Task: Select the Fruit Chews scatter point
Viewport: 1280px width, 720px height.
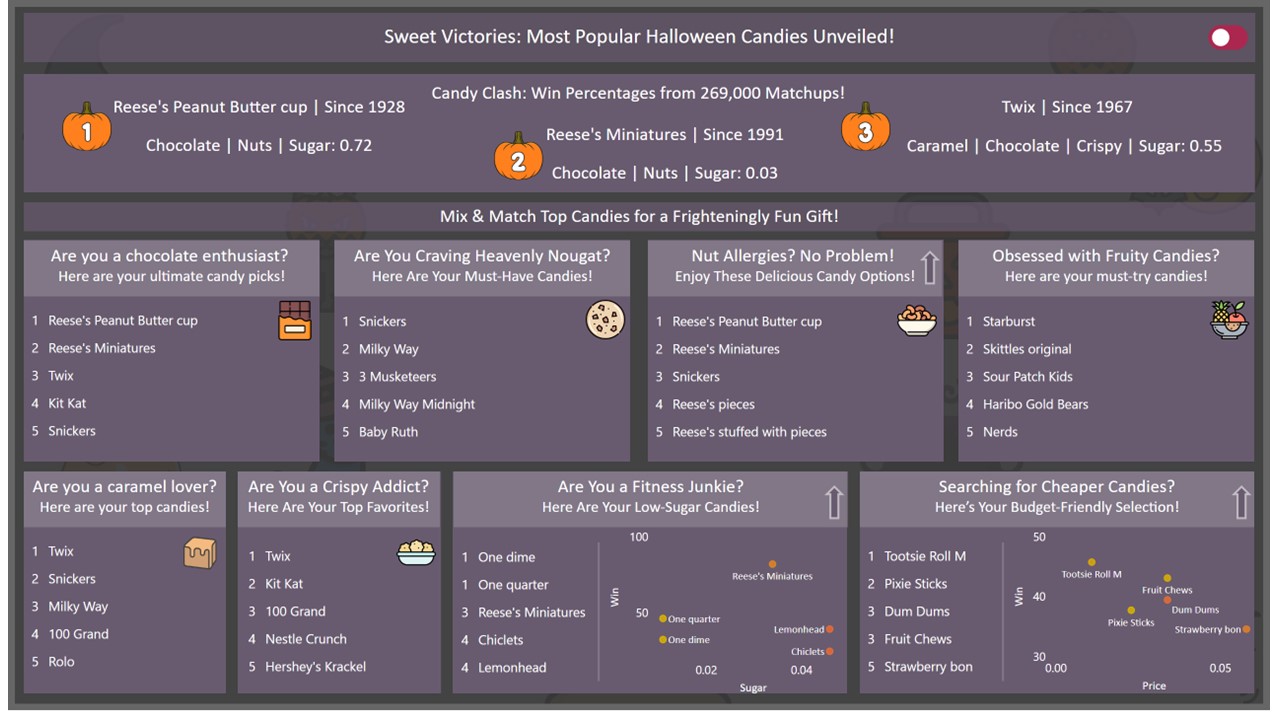Action: coord(1168,577)
